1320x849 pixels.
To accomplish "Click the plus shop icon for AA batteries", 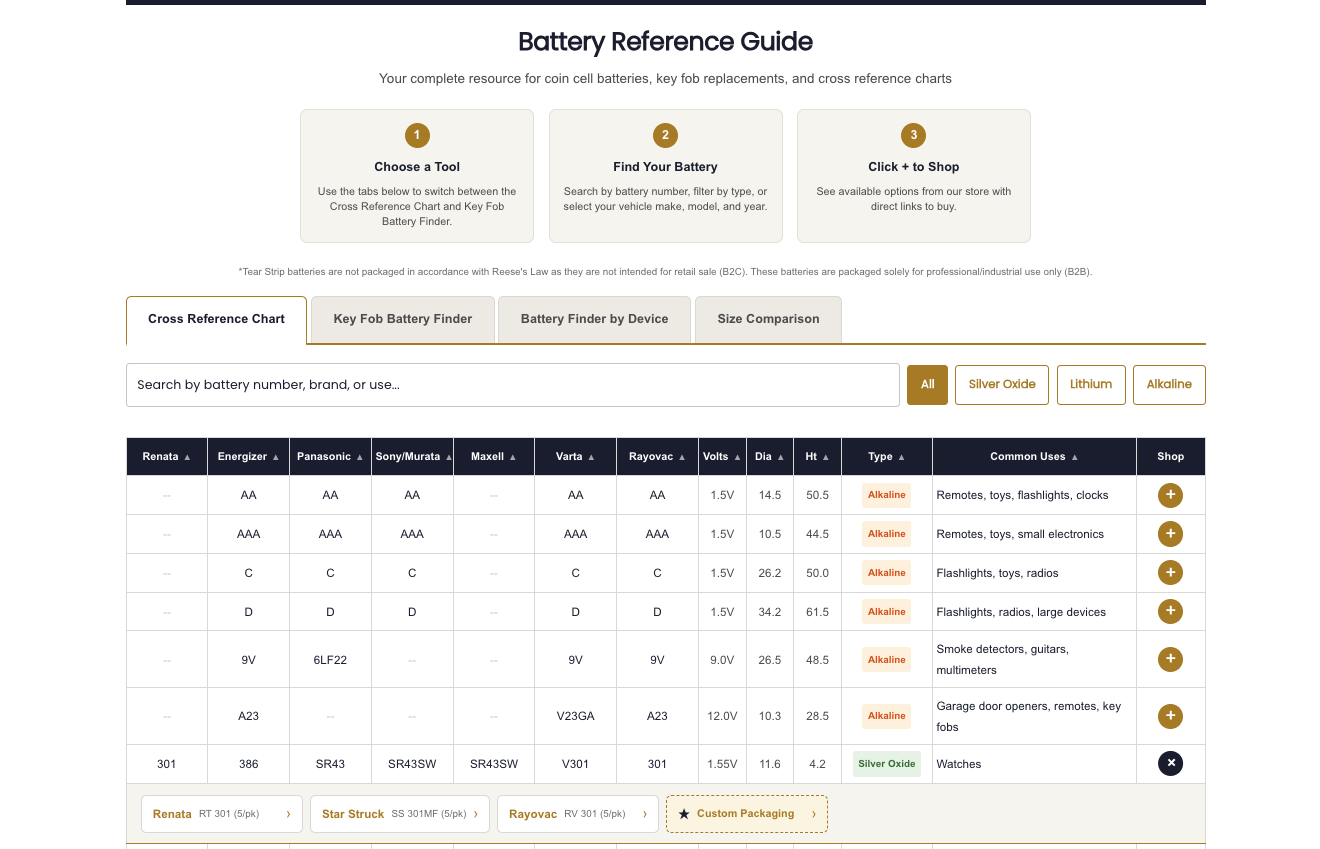I will coord(1170,495).
